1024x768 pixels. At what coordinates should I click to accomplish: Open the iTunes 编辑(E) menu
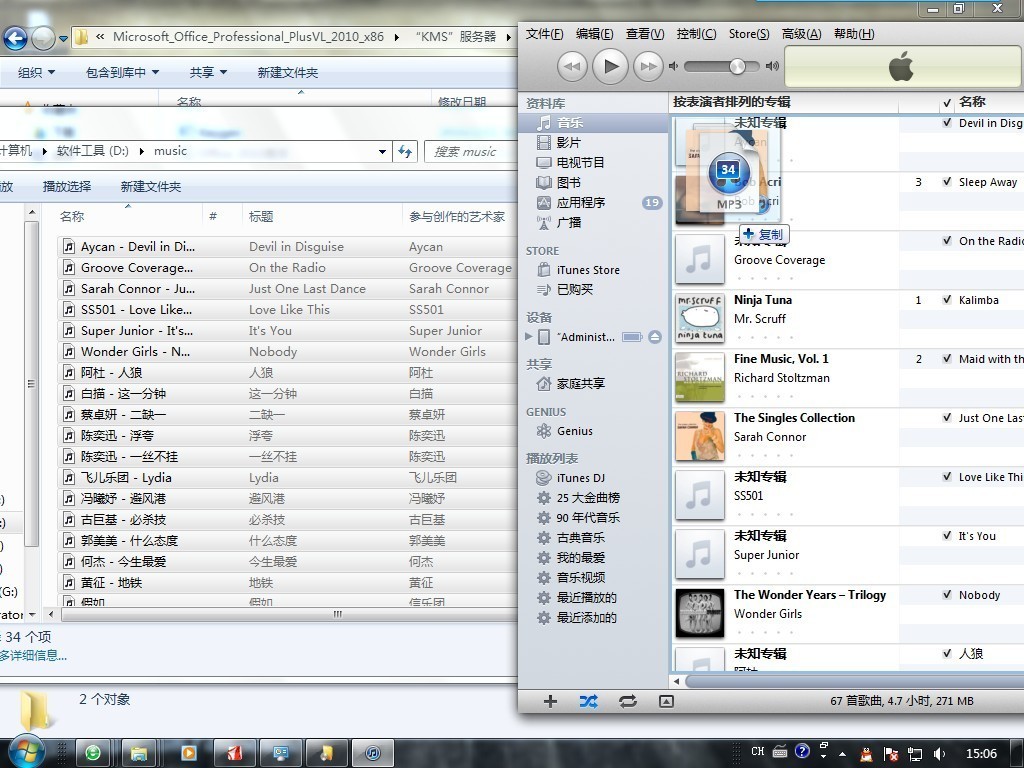[594, 34]
